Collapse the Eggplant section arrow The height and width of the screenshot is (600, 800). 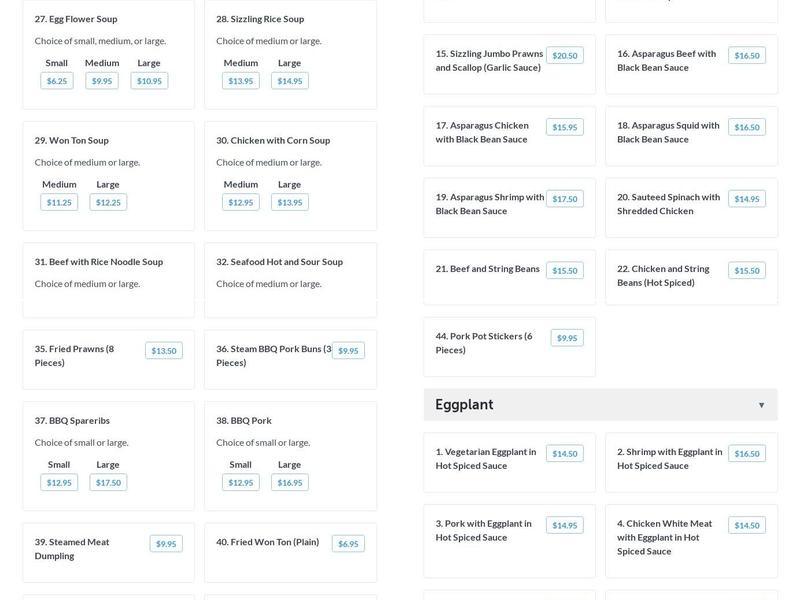761,405
